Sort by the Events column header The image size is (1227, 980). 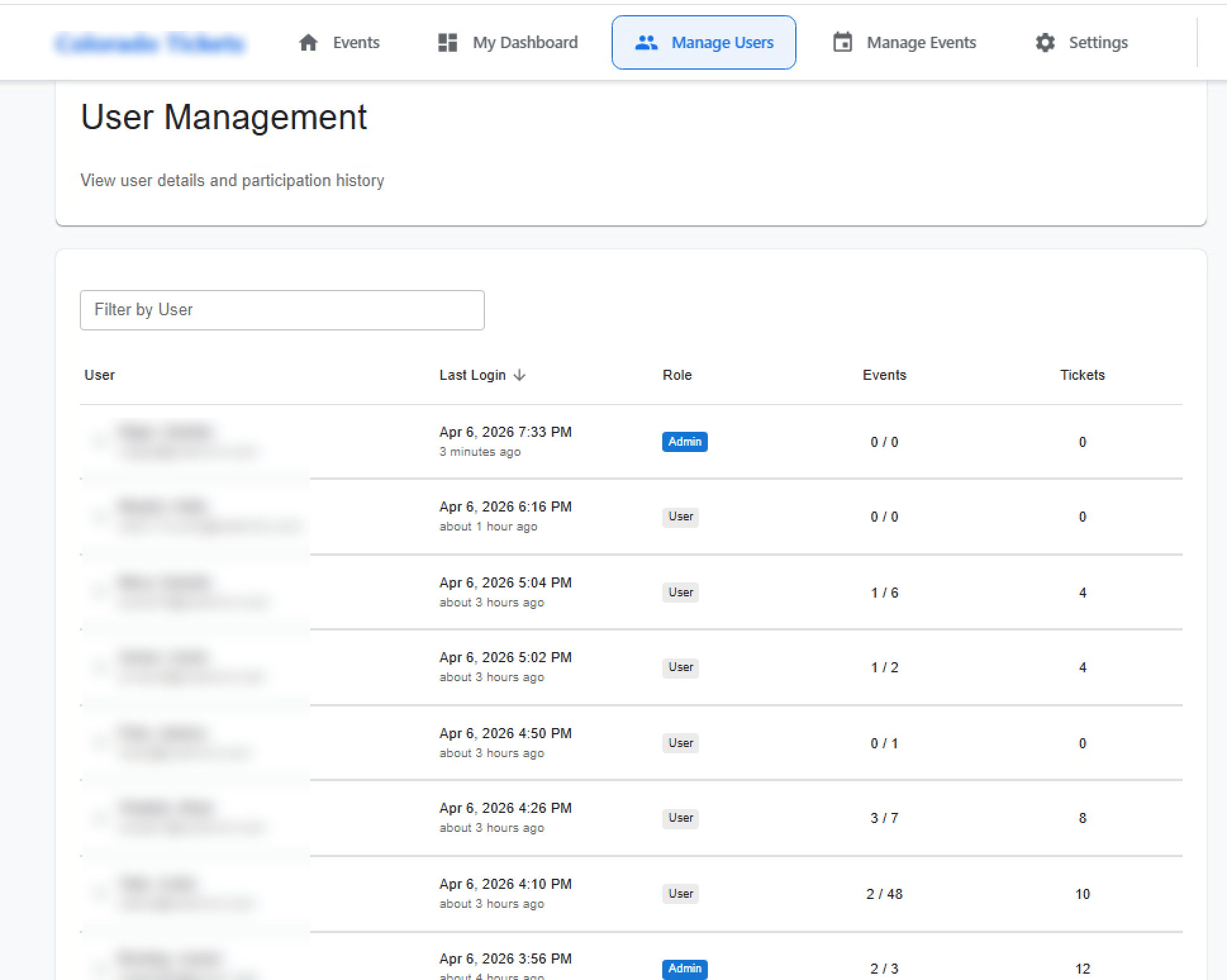(x=884, y=375)
